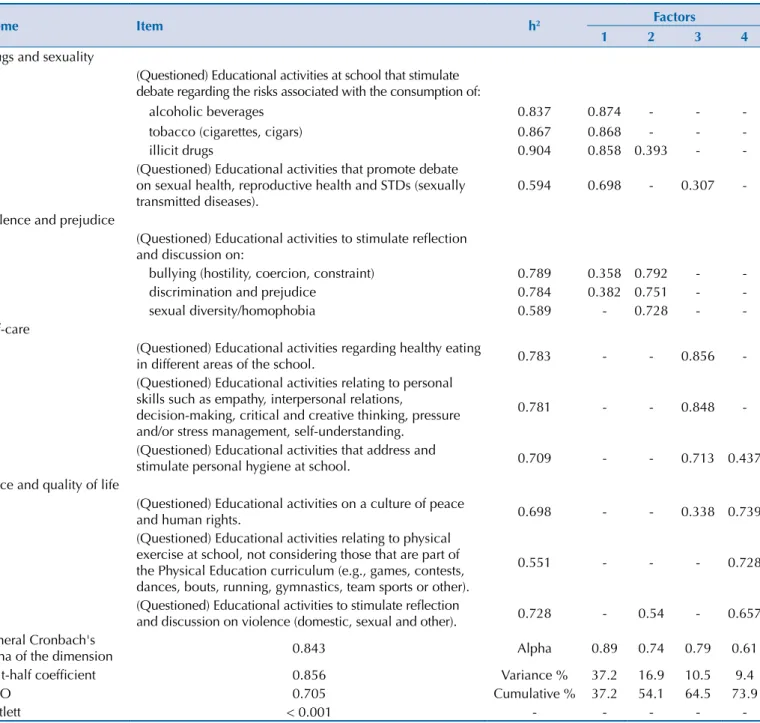Select the 'illicit drugs' item text
760x723 pixels.
[181, 151]
